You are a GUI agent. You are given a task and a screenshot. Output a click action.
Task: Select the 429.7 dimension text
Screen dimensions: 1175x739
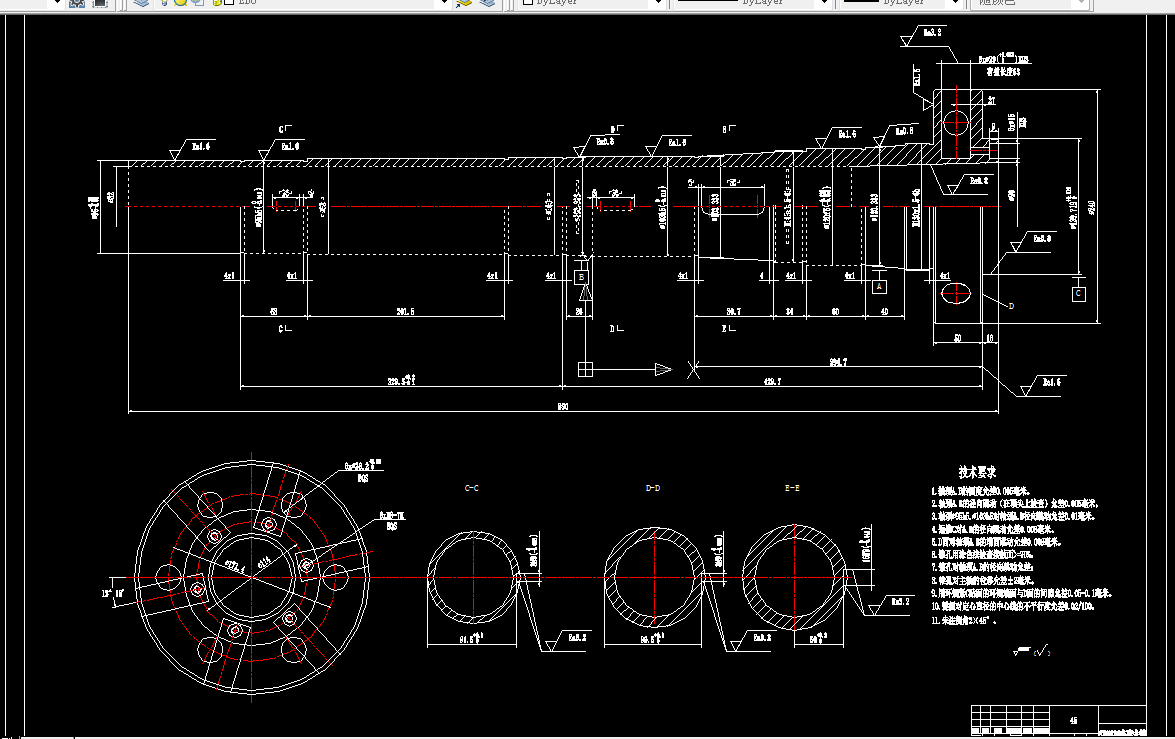click(773, 381)
